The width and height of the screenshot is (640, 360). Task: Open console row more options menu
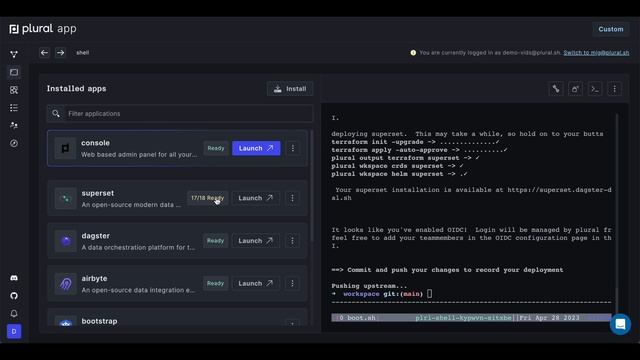coord(293,148)
